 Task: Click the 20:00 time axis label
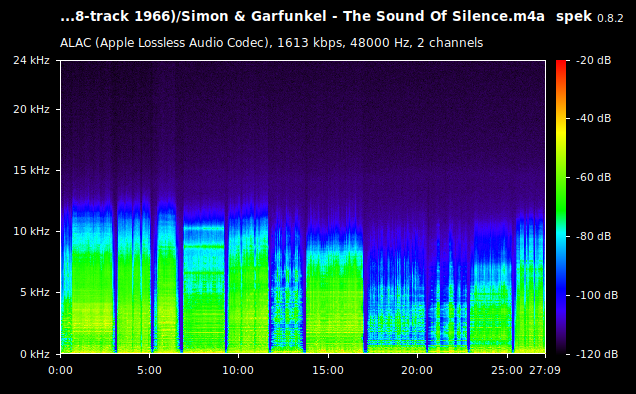(x=417, y=370)
